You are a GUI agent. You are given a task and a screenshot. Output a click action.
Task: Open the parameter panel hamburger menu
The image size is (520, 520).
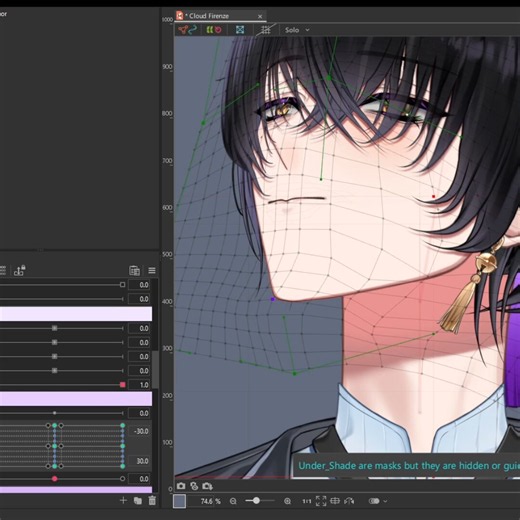pos(152,270)
